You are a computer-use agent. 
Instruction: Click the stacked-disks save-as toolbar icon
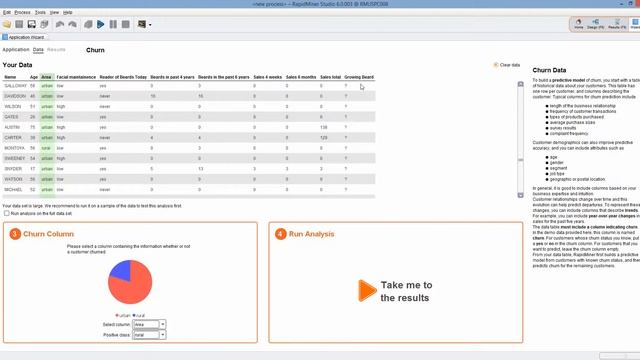44,24
